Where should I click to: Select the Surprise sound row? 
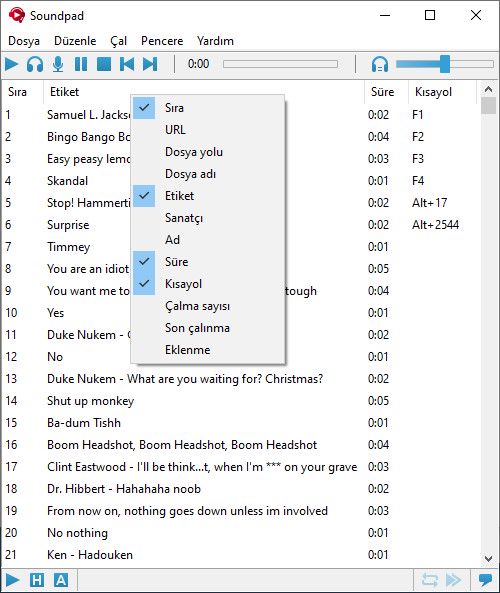(x=241, y=225)
